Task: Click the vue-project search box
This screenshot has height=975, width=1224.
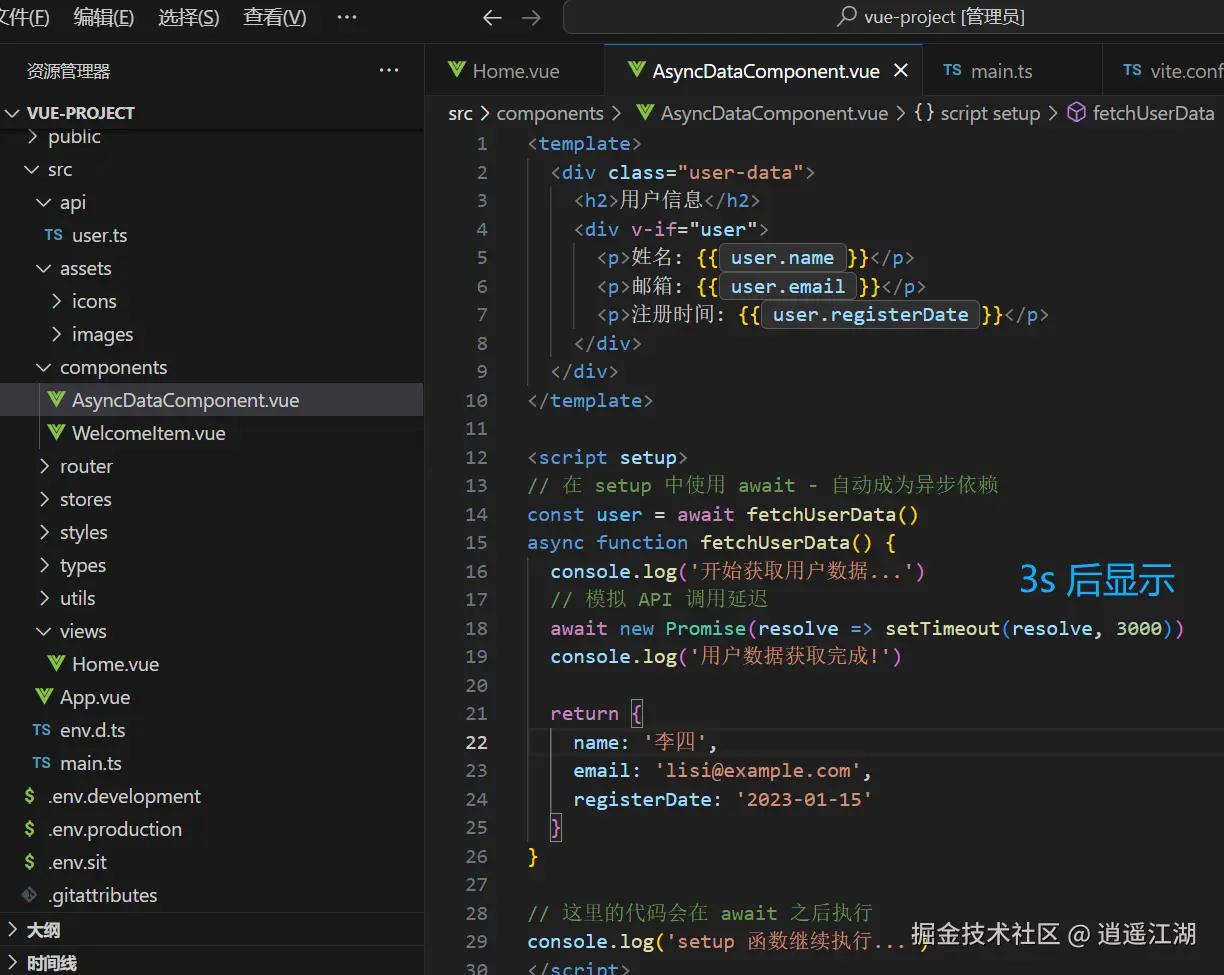Action: 893,17
